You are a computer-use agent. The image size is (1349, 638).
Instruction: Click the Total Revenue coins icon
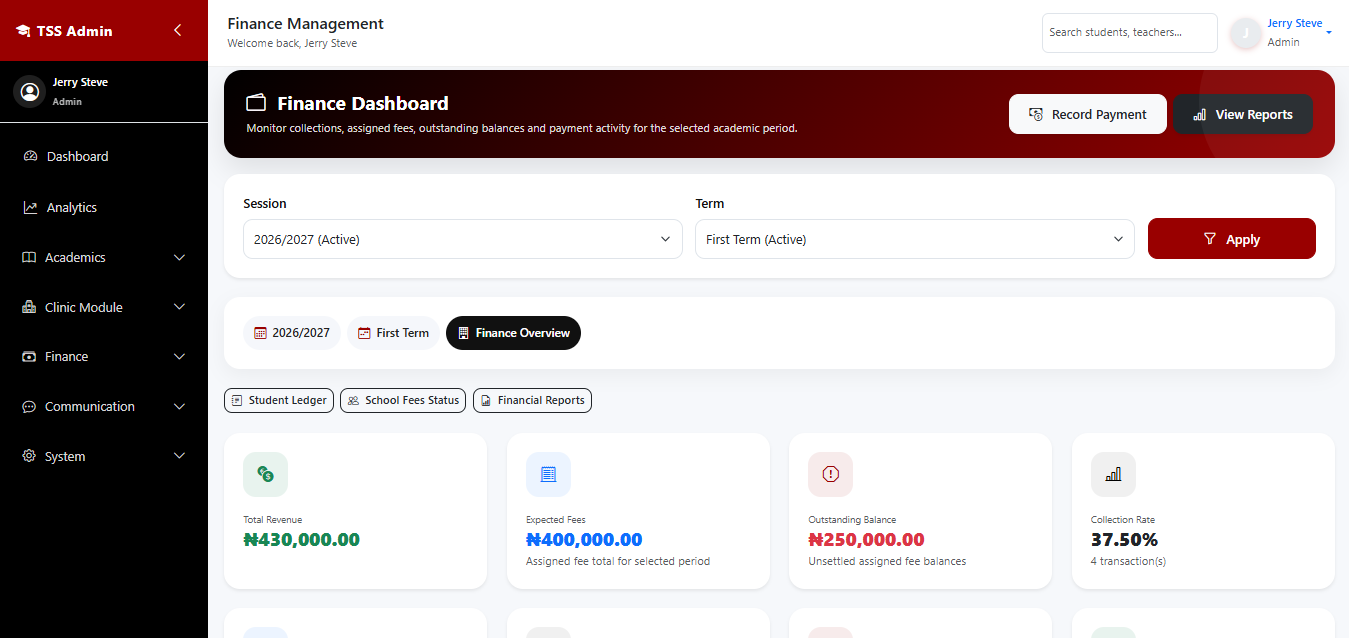[x=265, y=474]
